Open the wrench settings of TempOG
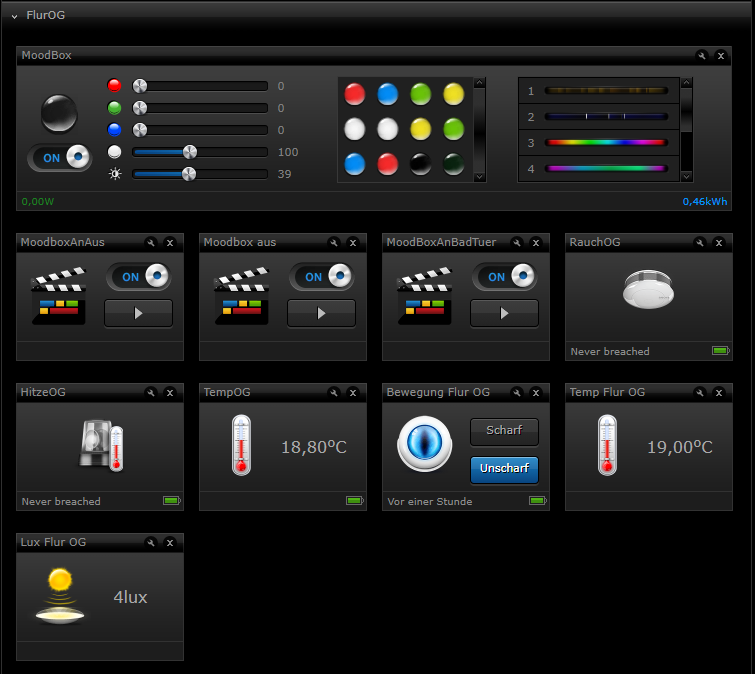The width and height of the screenshot is (755, 674). [x=334, y=393]
